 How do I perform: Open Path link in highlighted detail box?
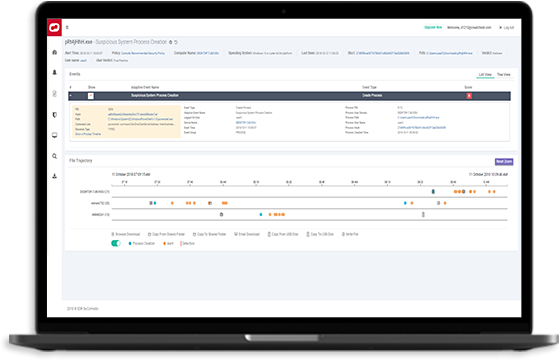(140, 119)
